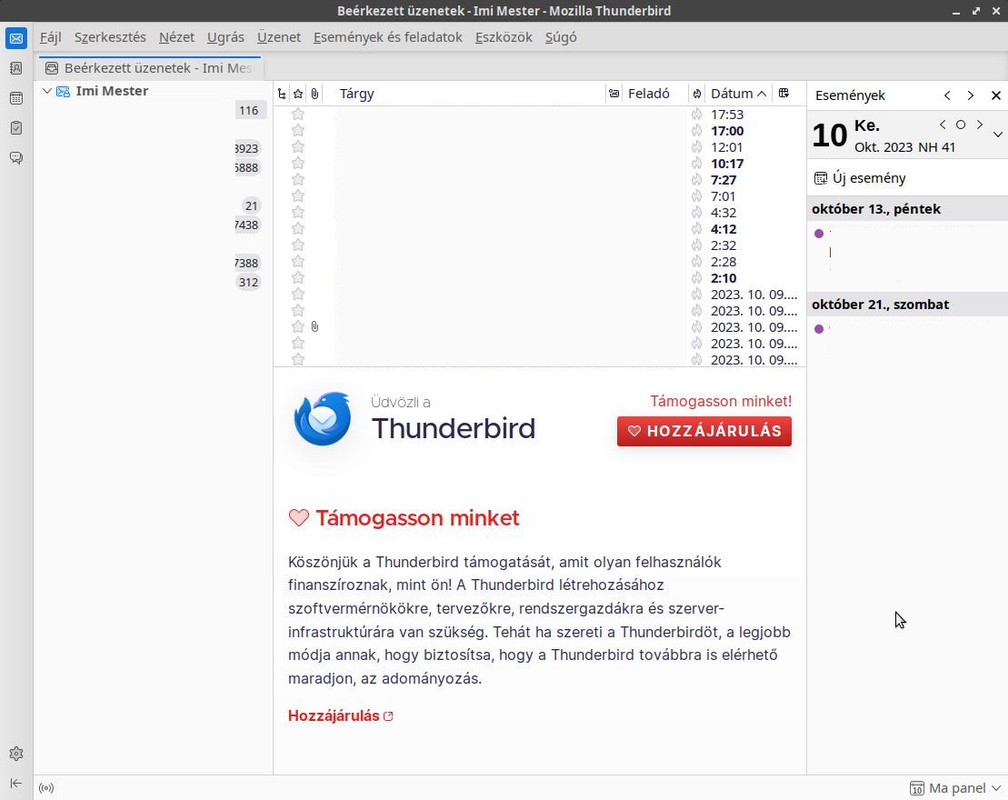Jump to today with circle icon
This screenshot has width=1008, height=800.
(x=960, y=125)
